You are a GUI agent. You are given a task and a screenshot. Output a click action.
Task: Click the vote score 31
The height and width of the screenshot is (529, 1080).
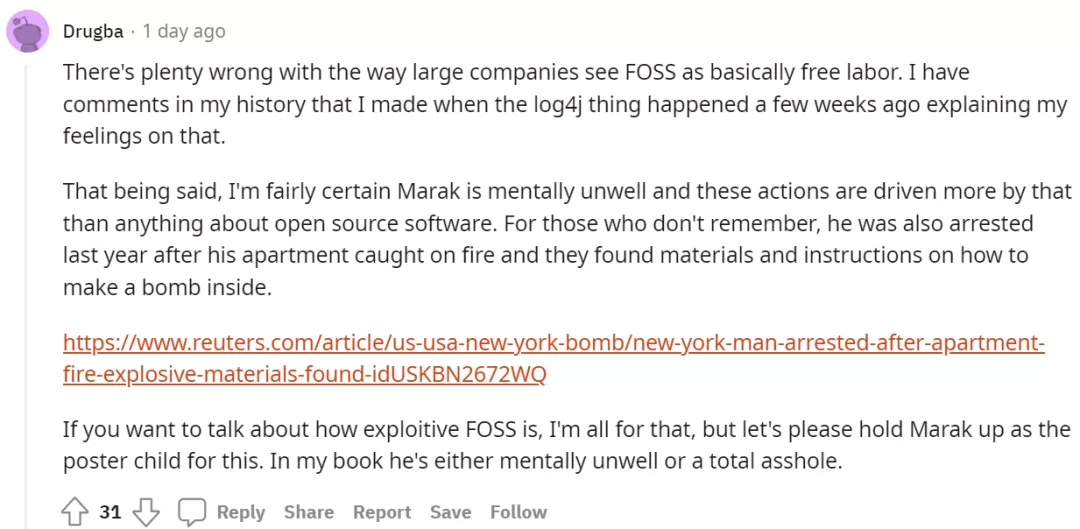(110, 512)
